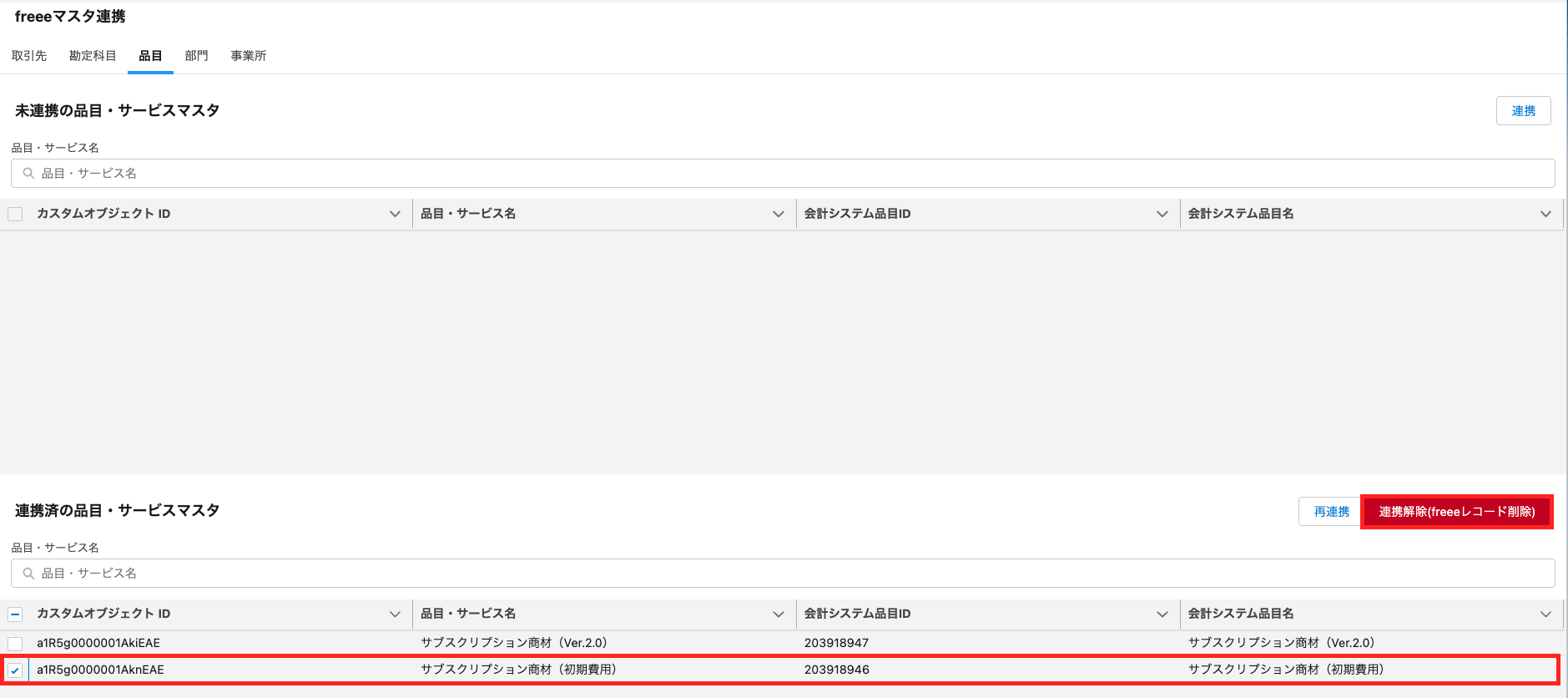Open 会計システム品目ID column menu in linked table
Screen dimensions: 1568x698
[1162, 615]
